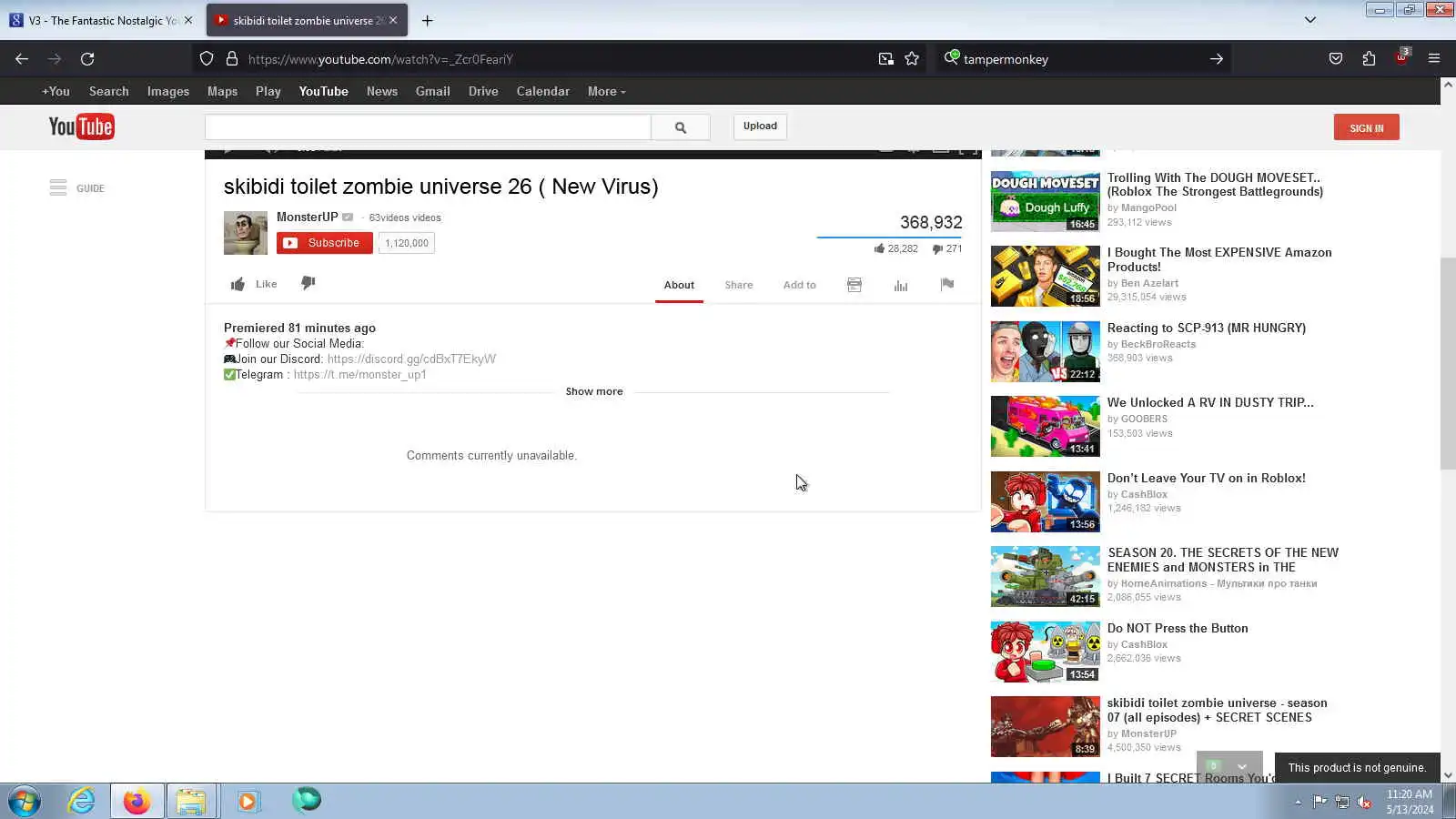Open the Discord invite link
Screen dimensions: 1456x819
tap(411, 359)
